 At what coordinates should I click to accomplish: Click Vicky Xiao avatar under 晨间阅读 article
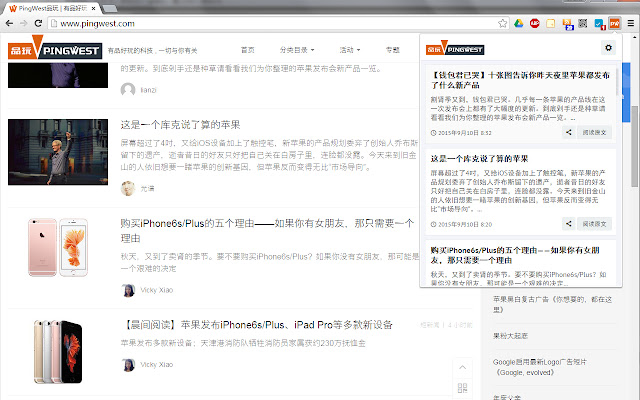tap(128, 364)
